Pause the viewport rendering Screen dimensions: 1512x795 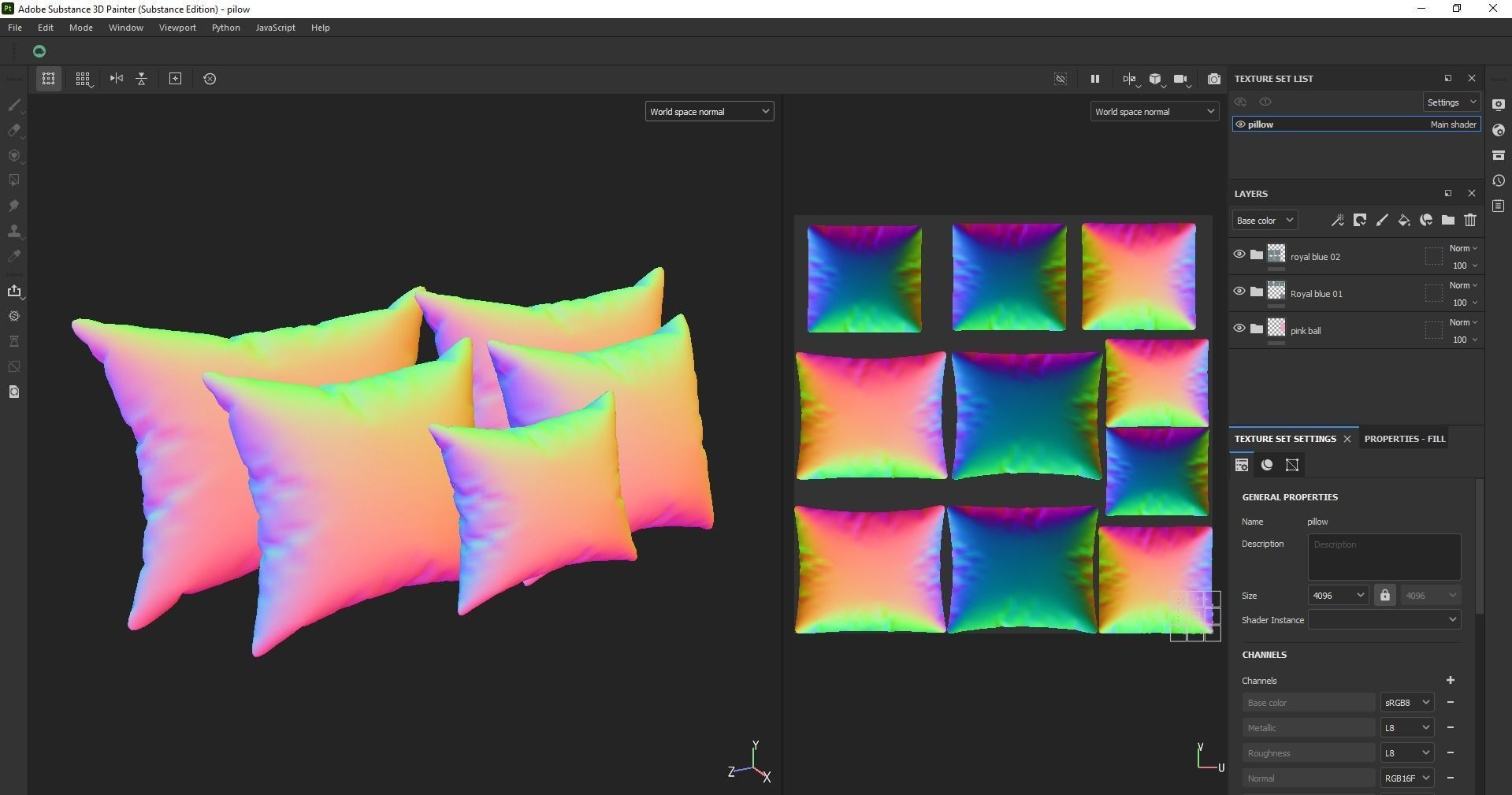pyautogui.click(x=1094, y=79)
